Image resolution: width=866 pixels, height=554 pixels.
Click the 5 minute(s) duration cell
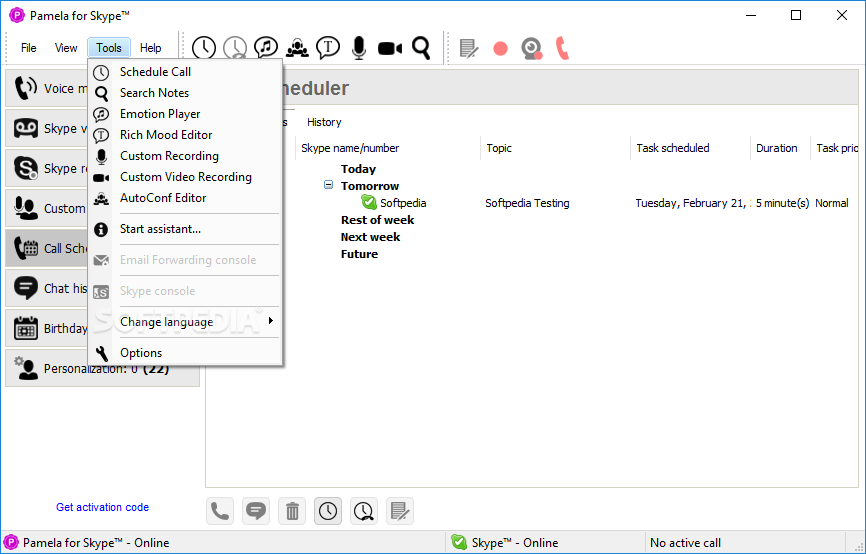coord(782,203)
